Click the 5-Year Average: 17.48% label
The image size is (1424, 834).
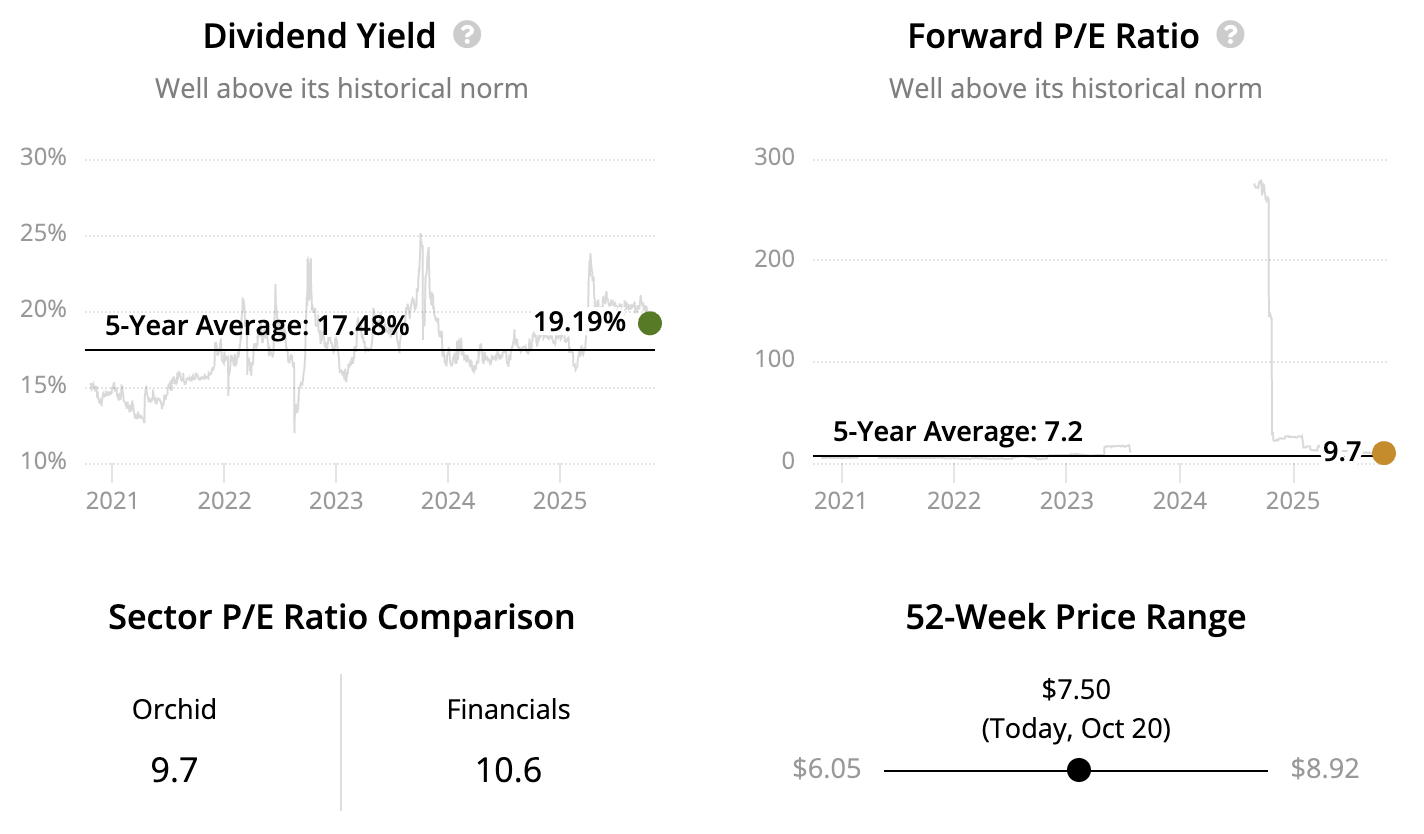coord(257,326)
